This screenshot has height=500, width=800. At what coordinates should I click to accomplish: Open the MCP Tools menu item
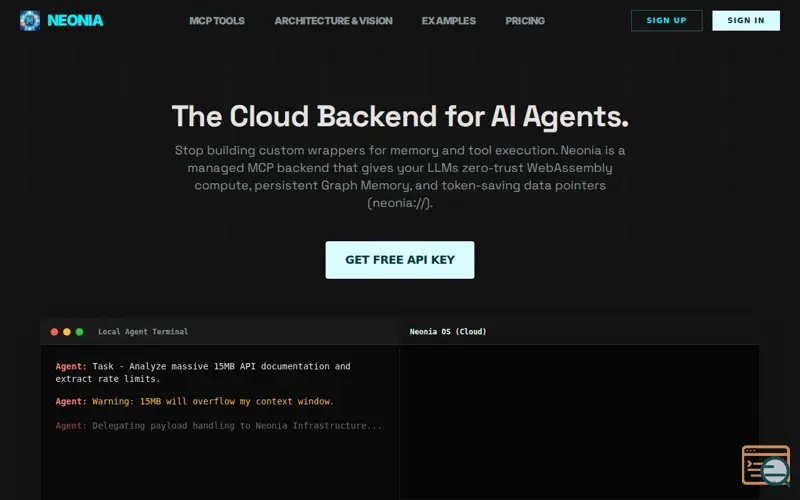point(217,21)
